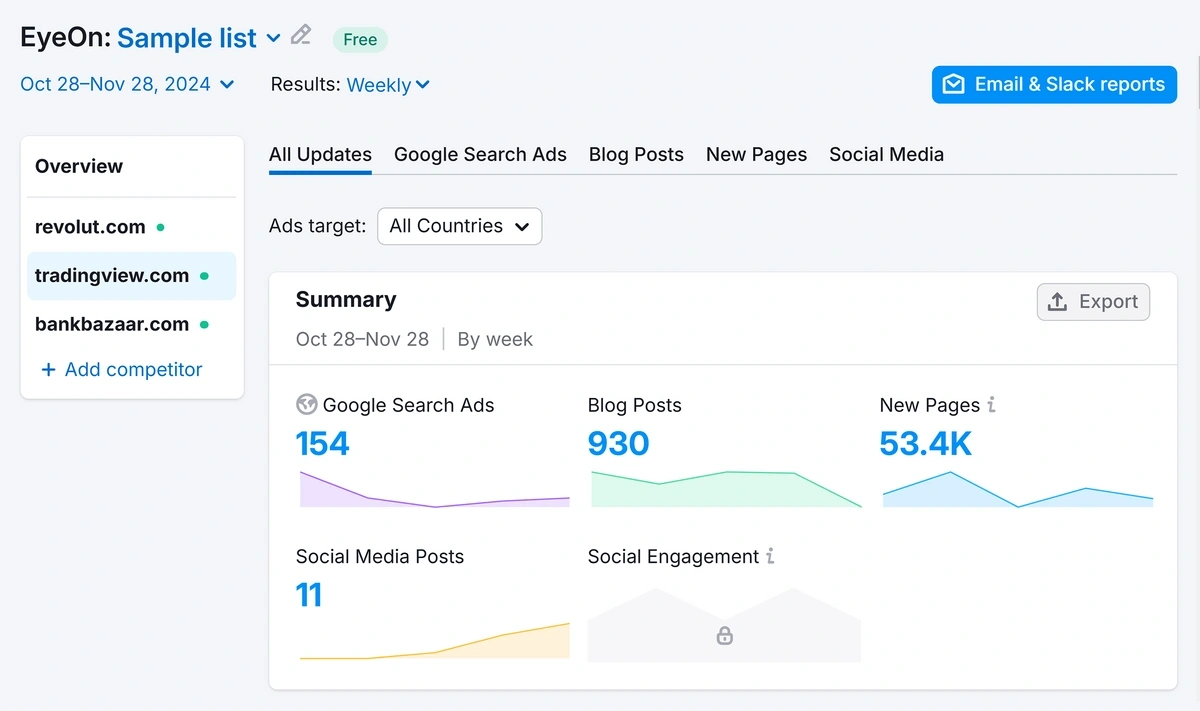Click the lock icon on Social Engagement chart
Image resolution: width=1200 pixels, height=711 pixels.
[x=723, y=635]
